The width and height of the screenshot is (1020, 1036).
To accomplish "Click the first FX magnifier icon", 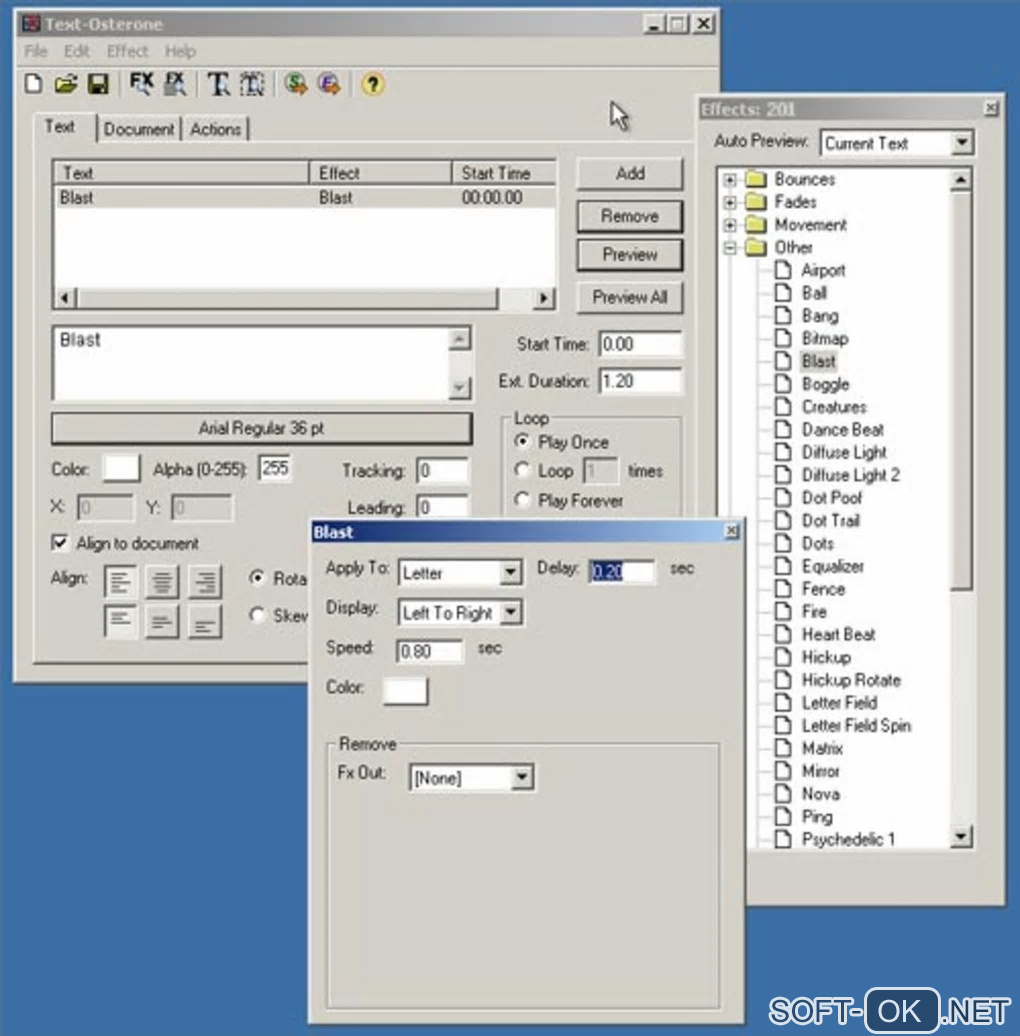I will coord(141,84).
